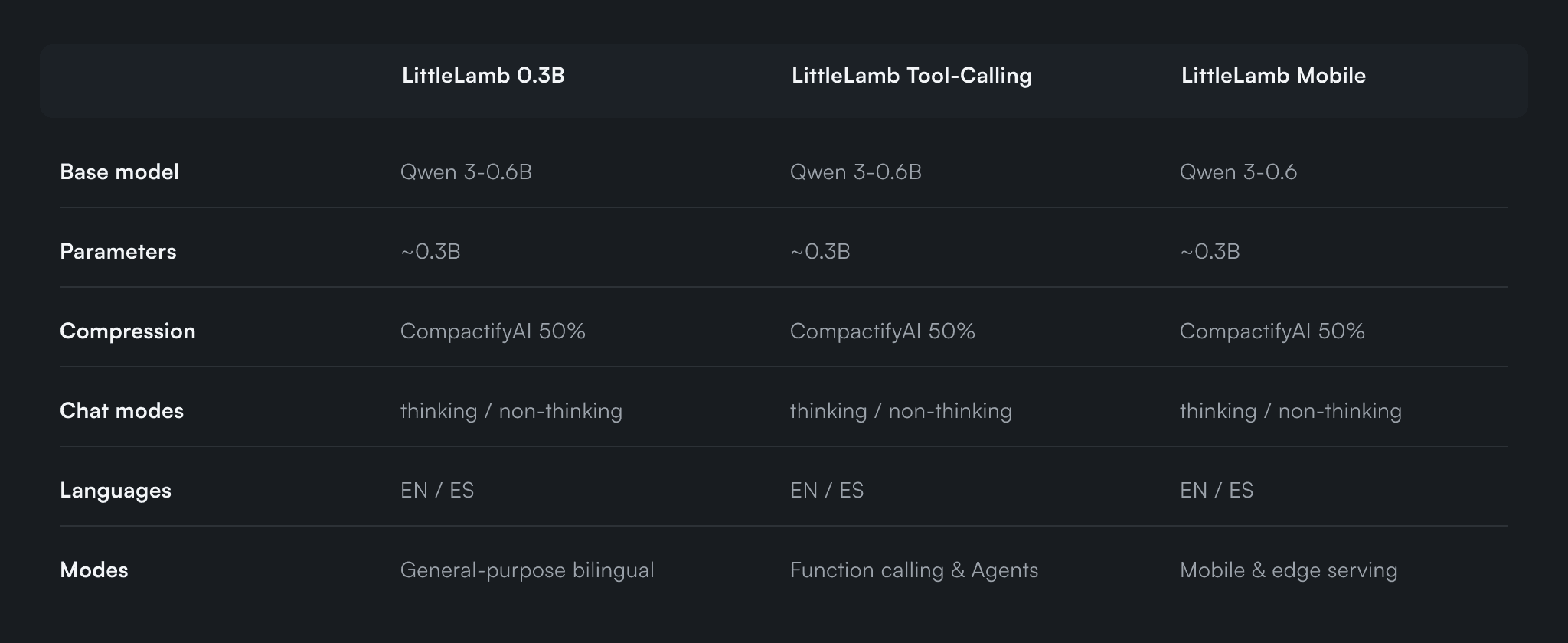
Task: Click CompactifyAI 50% under LittleLamb 0.3B
Action: [x=492, y=331]
